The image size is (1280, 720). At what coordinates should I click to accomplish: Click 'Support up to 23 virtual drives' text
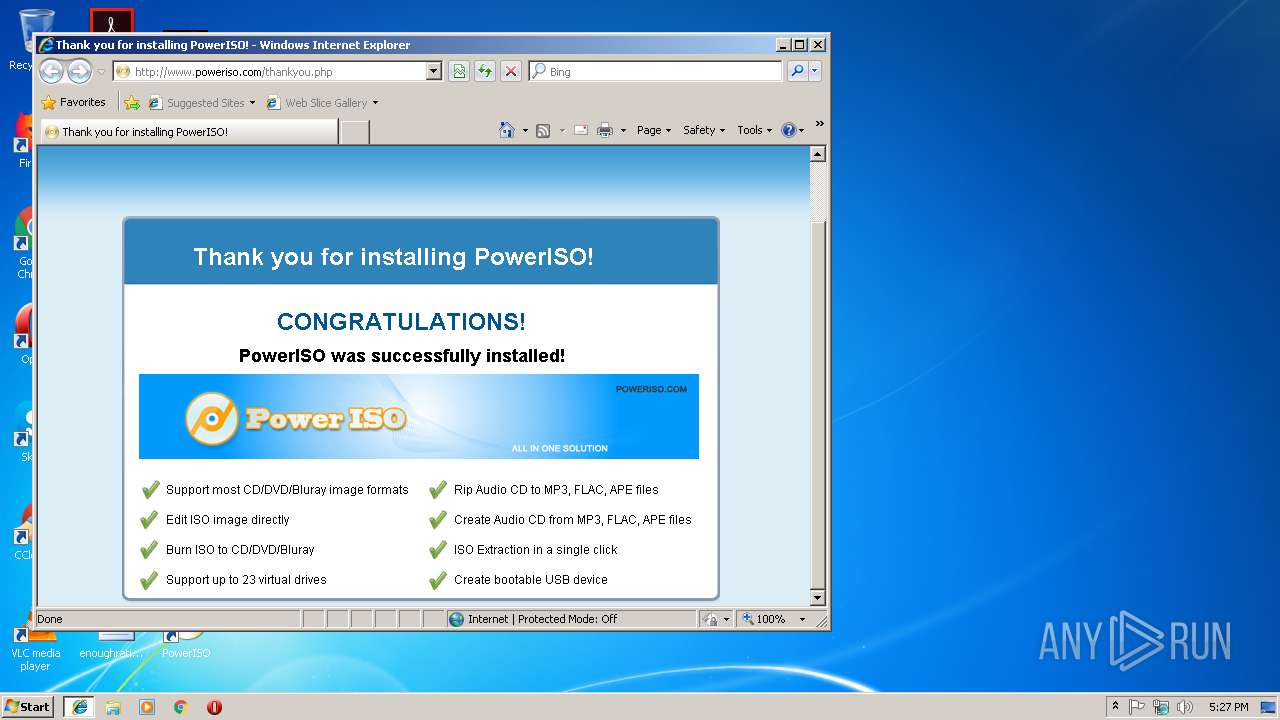[246, 580]
